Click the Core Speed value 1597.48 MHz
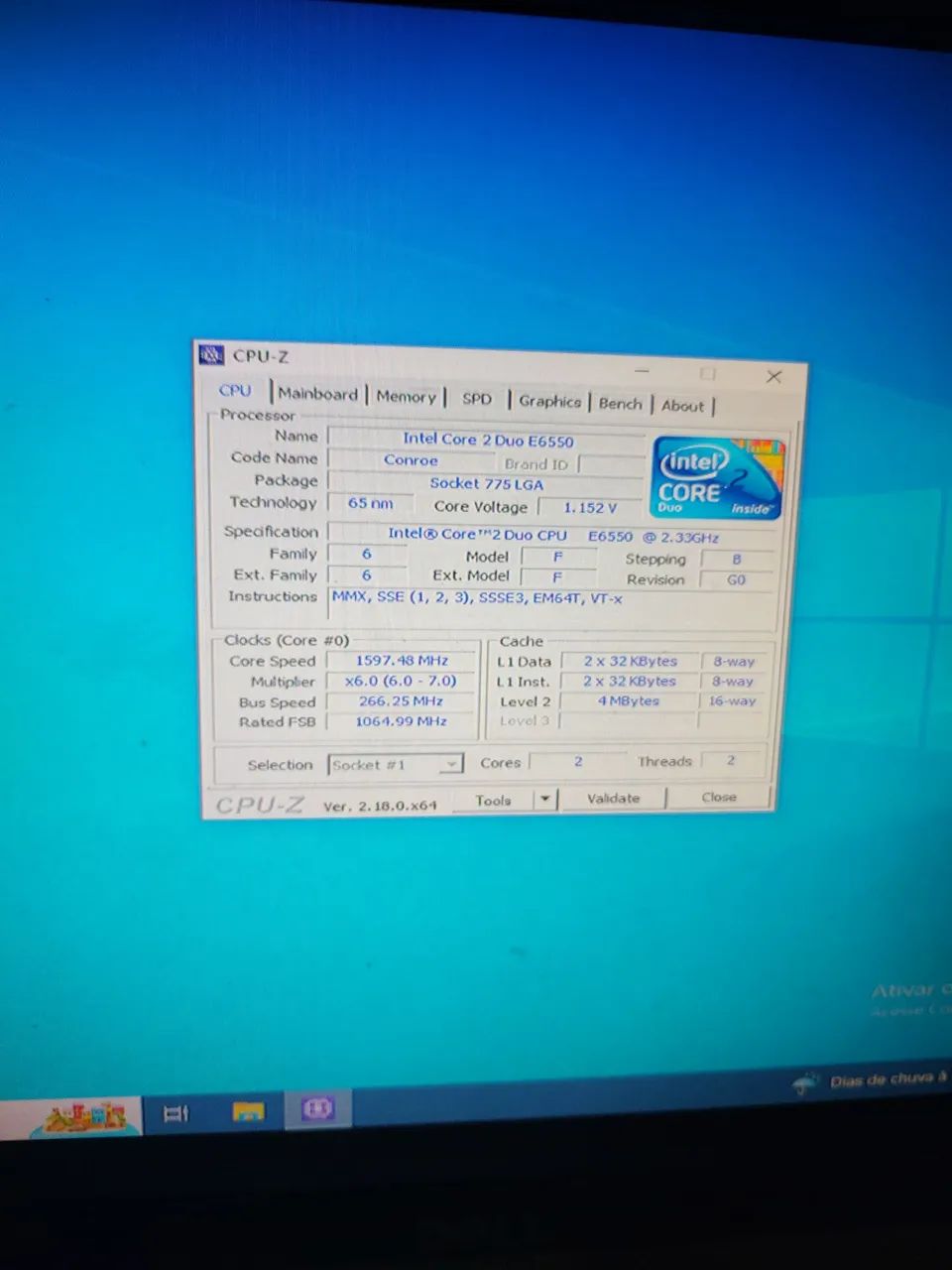This screenshot has width=952, height=1270. [x=402, y=661]
